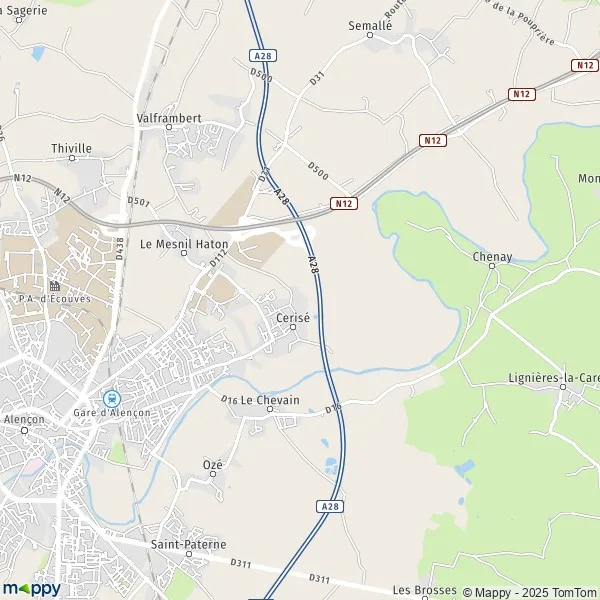Click the Lignières-la-Carelle village marker
600x600 pixels.
563,387
